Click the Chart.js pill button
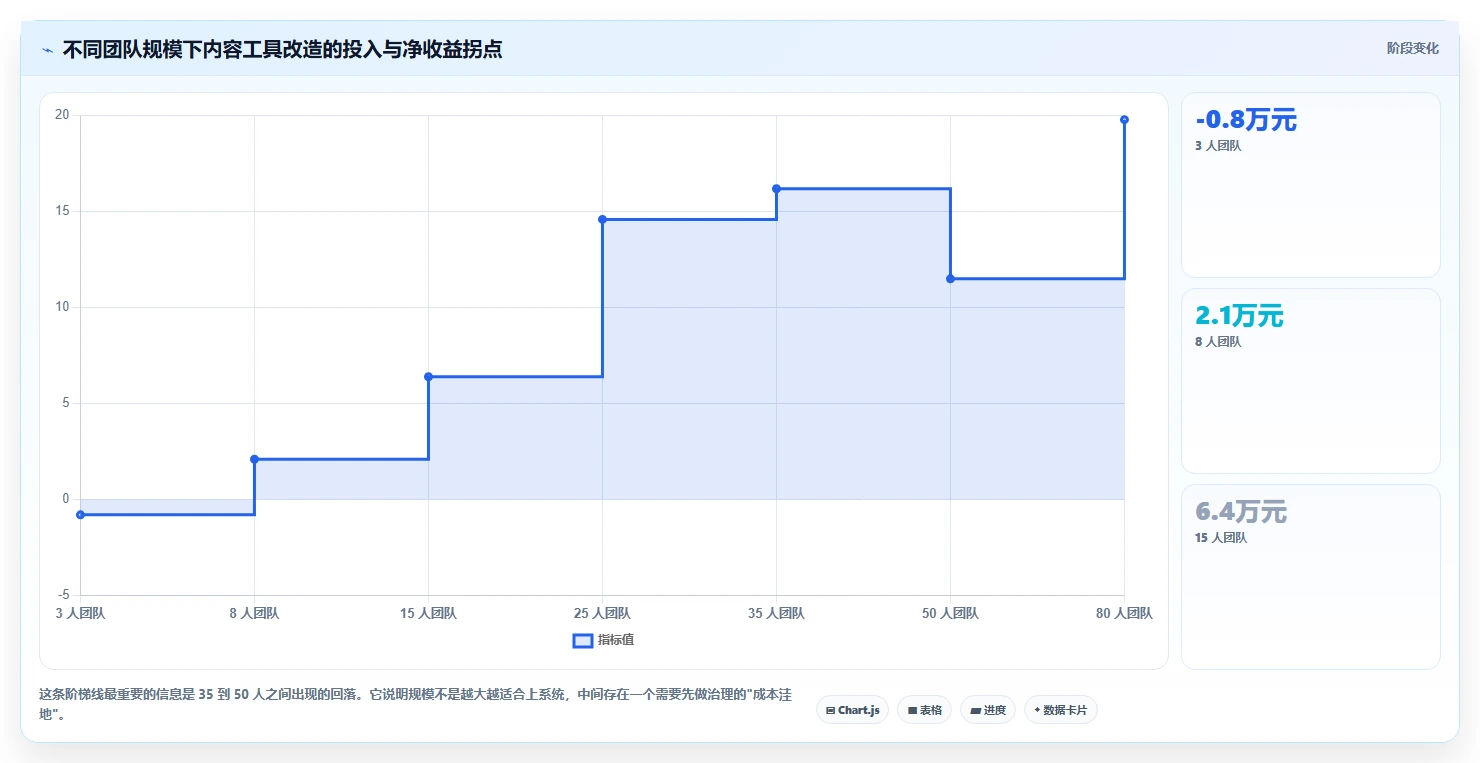The image size is (1480, 763). [852, 710]
